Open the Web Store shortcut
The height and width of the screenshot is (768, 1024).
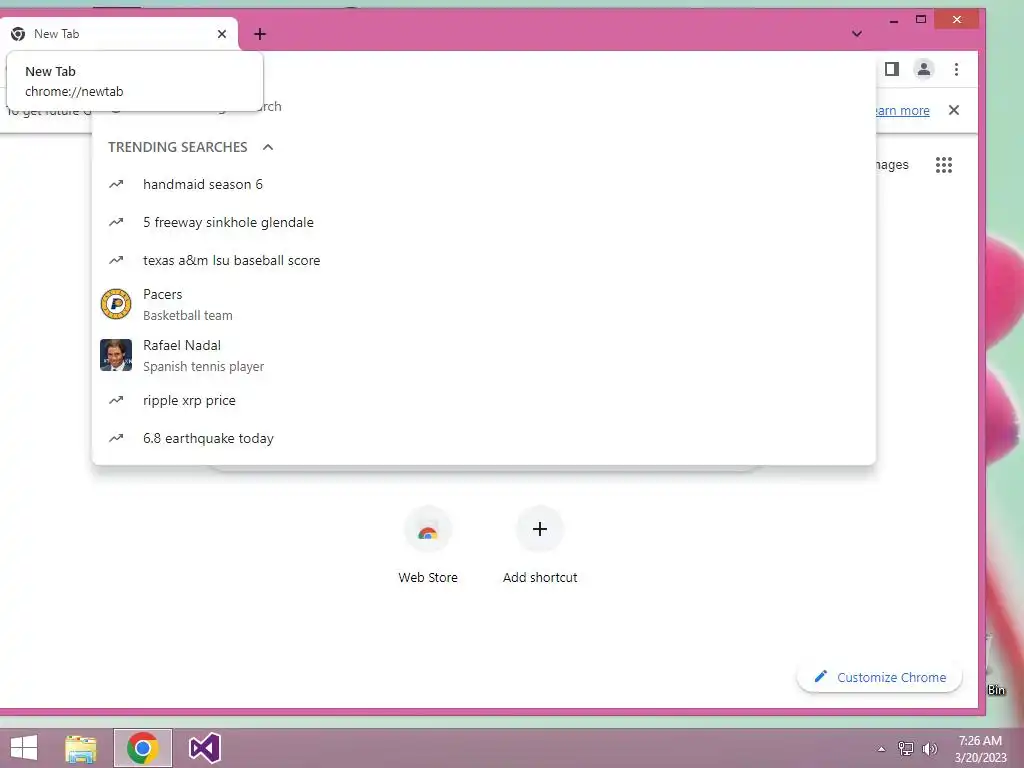428,545
